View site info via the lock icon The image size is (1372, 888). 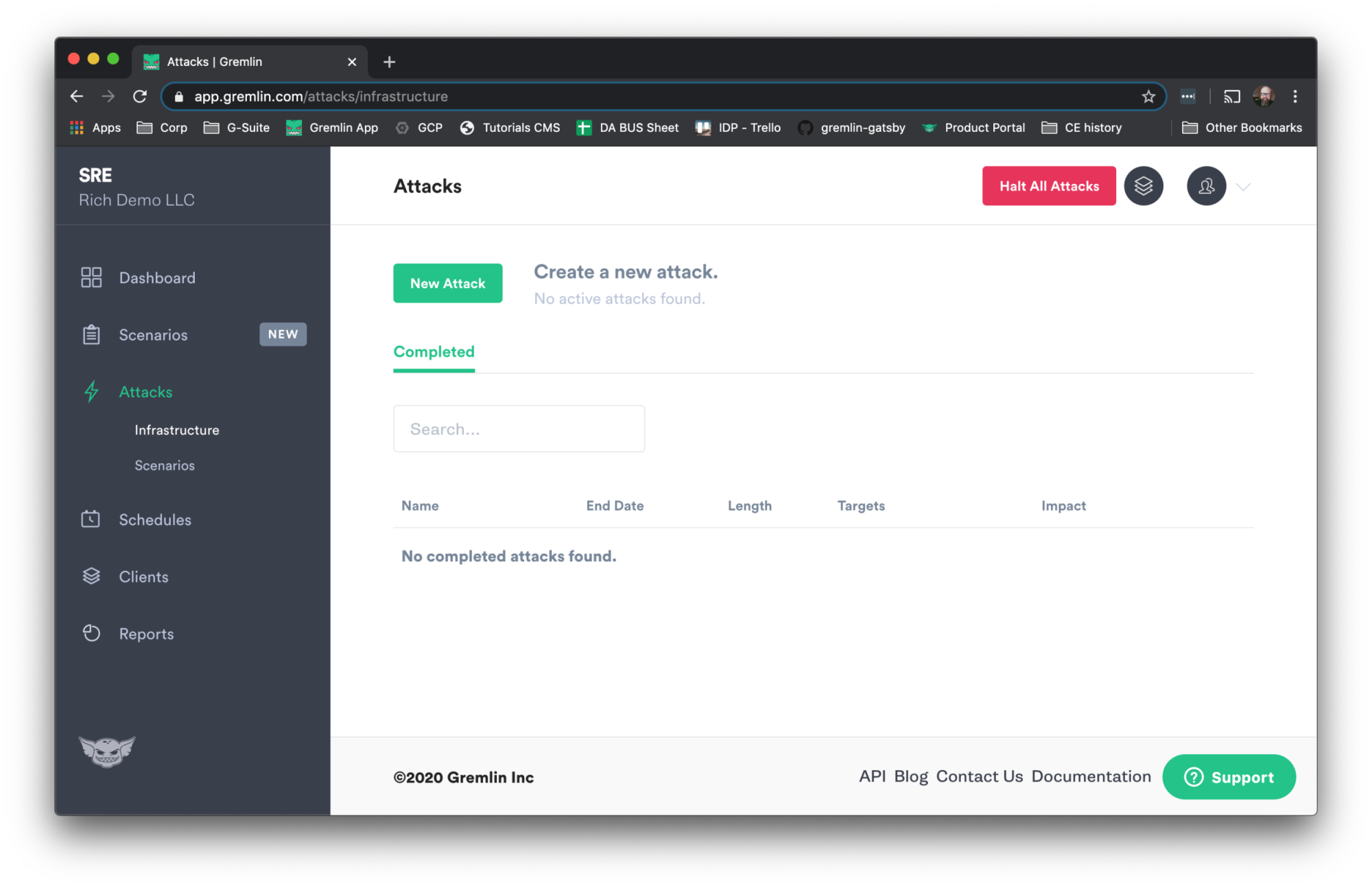[x=179, y=97]
